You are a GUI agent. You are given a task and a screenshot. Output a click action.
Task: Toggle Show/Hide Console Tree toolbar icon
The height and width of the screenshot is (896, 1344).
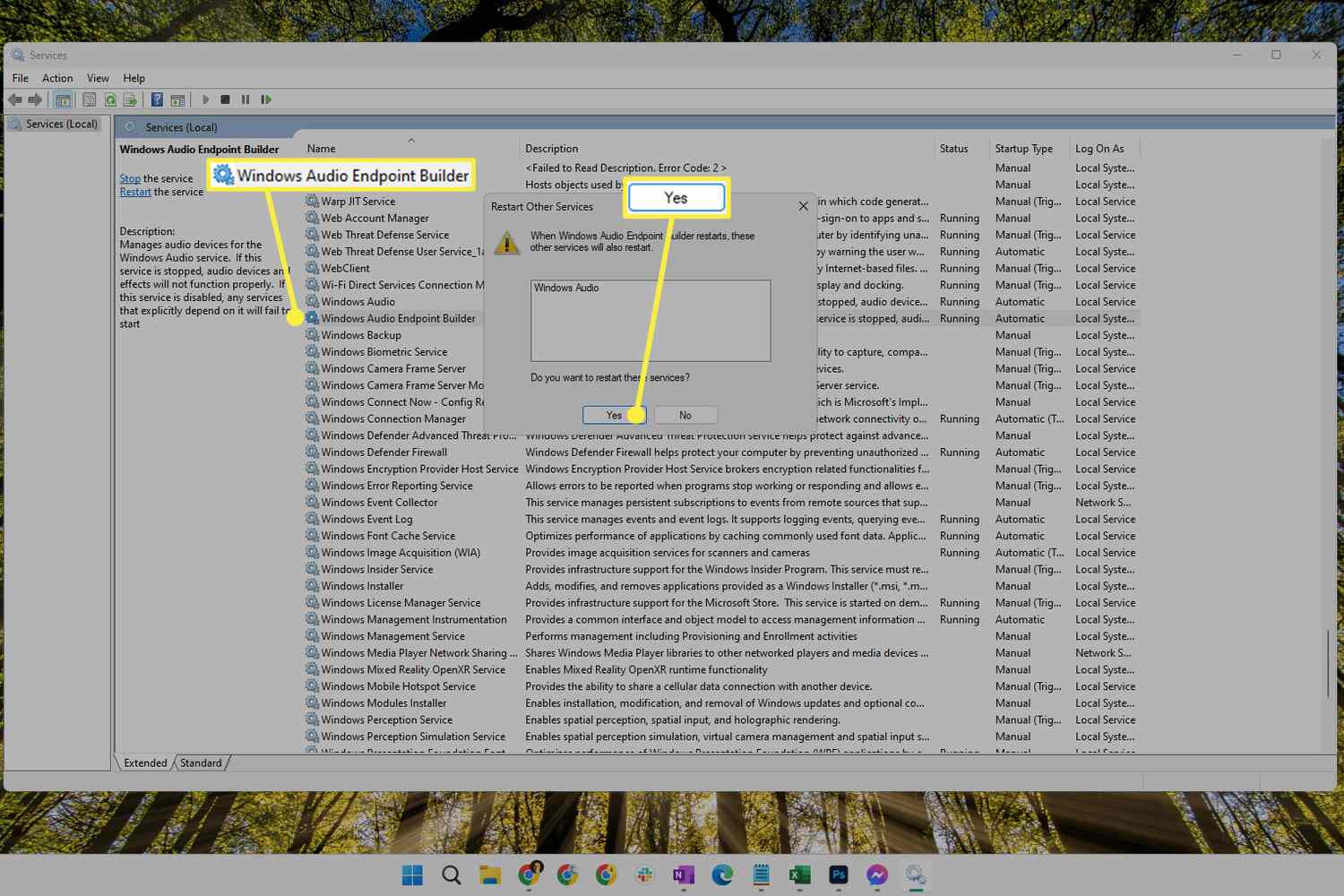tap(63, 99)
